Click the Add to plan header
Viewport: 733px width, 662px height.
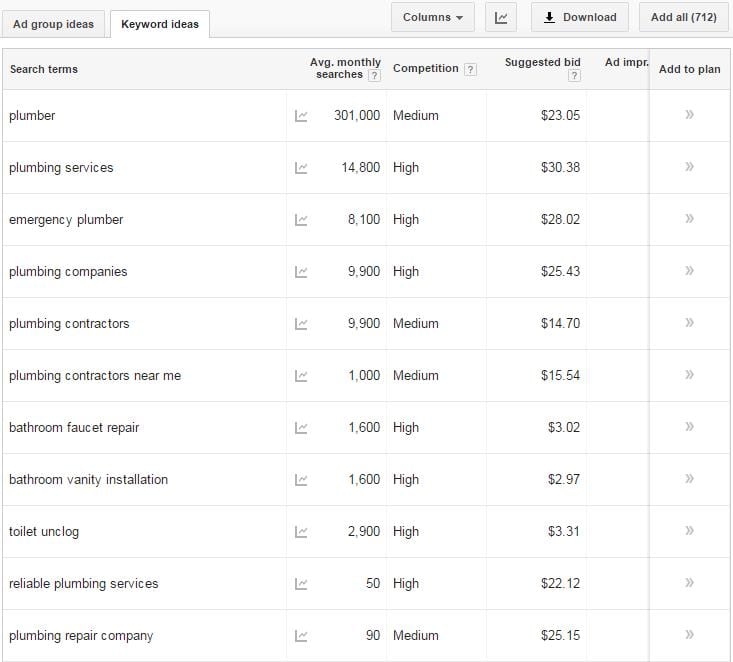click(690, 69)
